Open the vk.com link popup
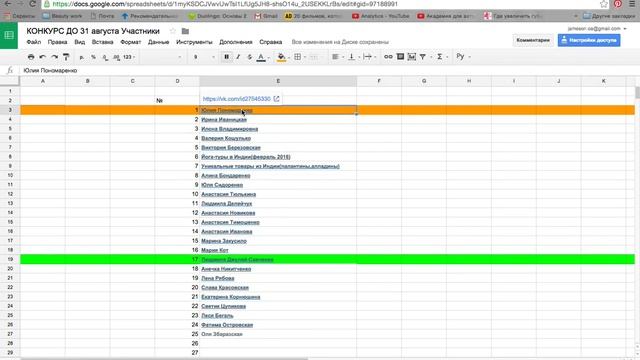The image size is (640, 360). tap(237, 99)
